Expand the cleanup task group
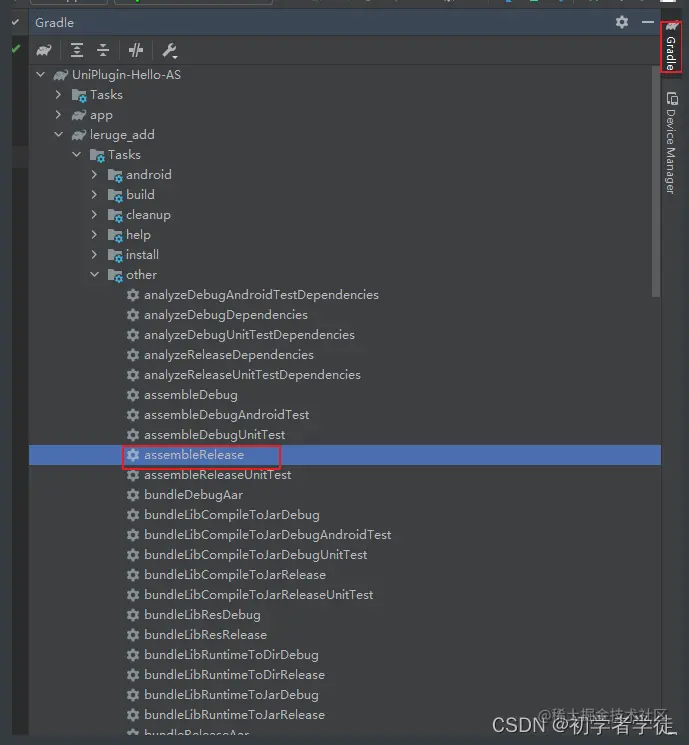689x745 pixels. [x=95, y=215]
